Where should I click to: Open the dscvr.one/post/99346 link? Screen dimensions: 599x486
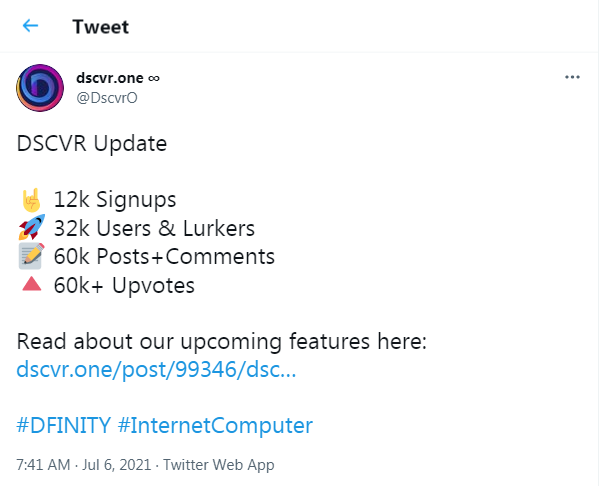(156, 369)
